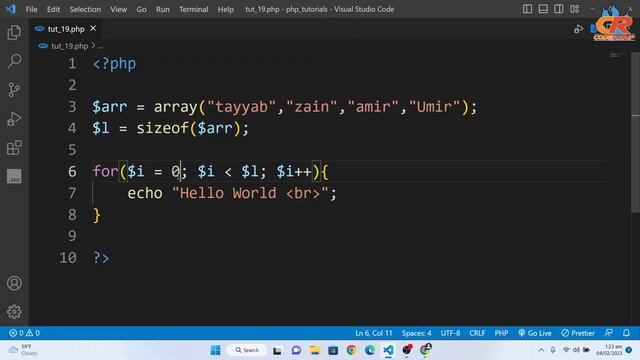Toggle the Primary Side Bar
The height and width of the screenshot is (360, 640).
[x=527, y=9]
